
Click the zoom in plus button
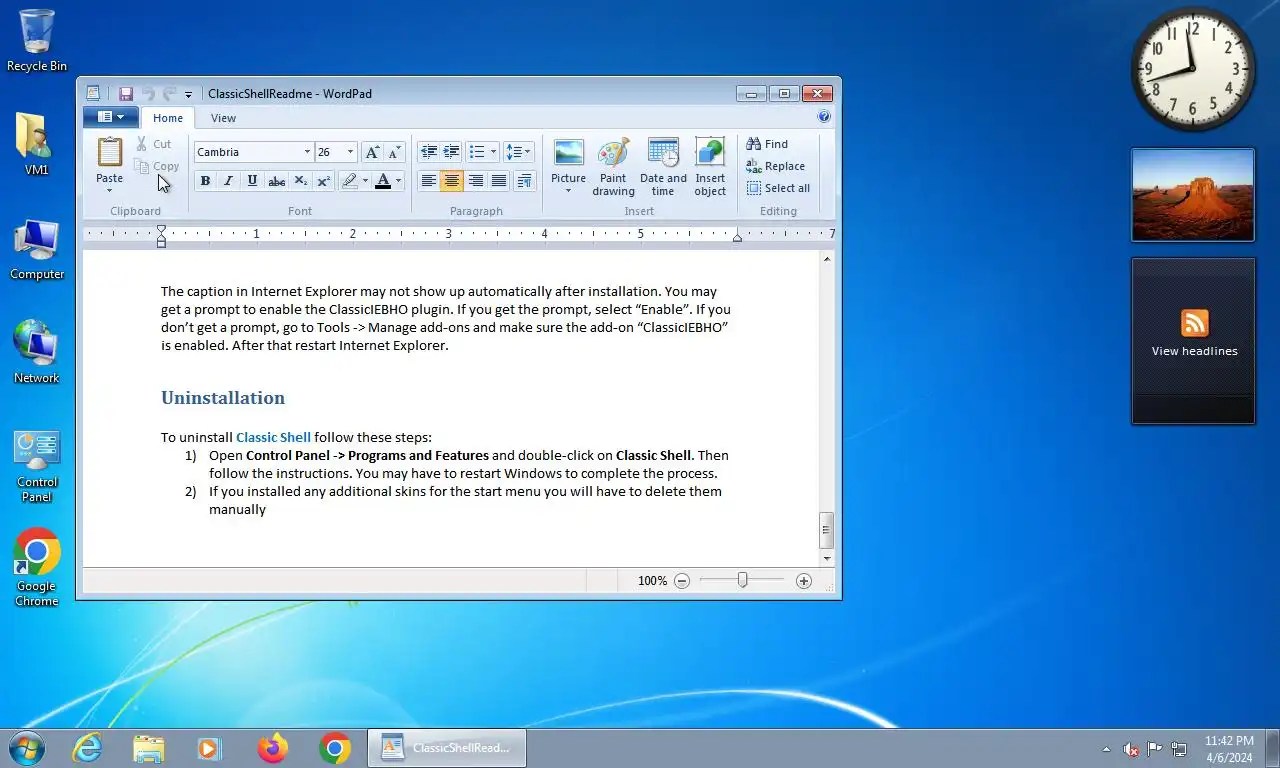804,581
